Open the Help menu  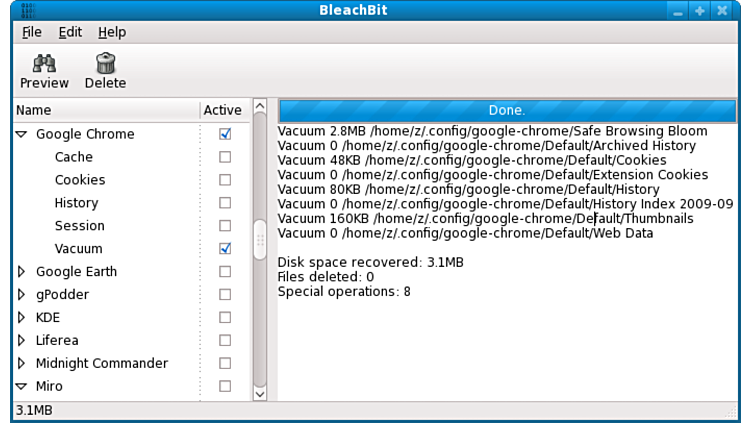click(x=112, y=32)
